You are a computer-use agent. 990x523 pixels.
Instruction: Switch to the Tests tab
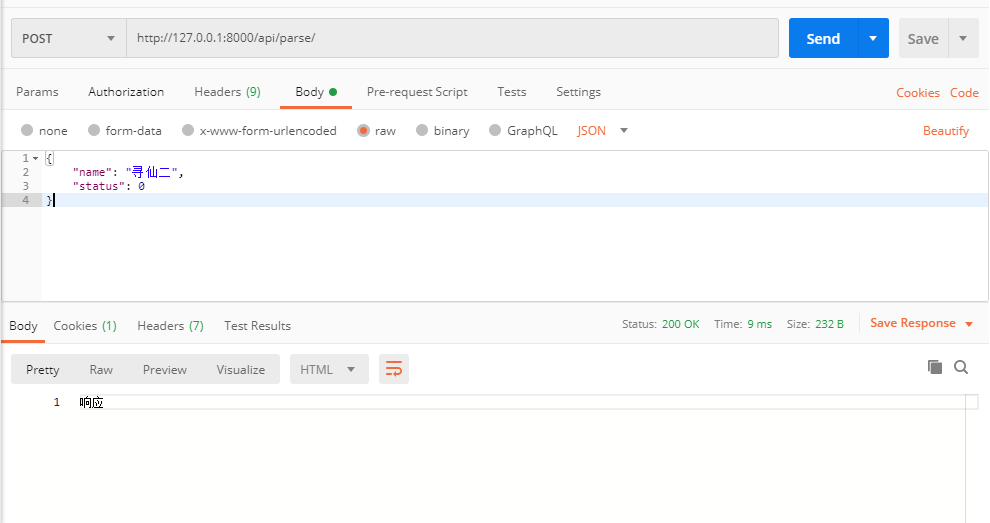pyautogui.click(x=511, y=92)
